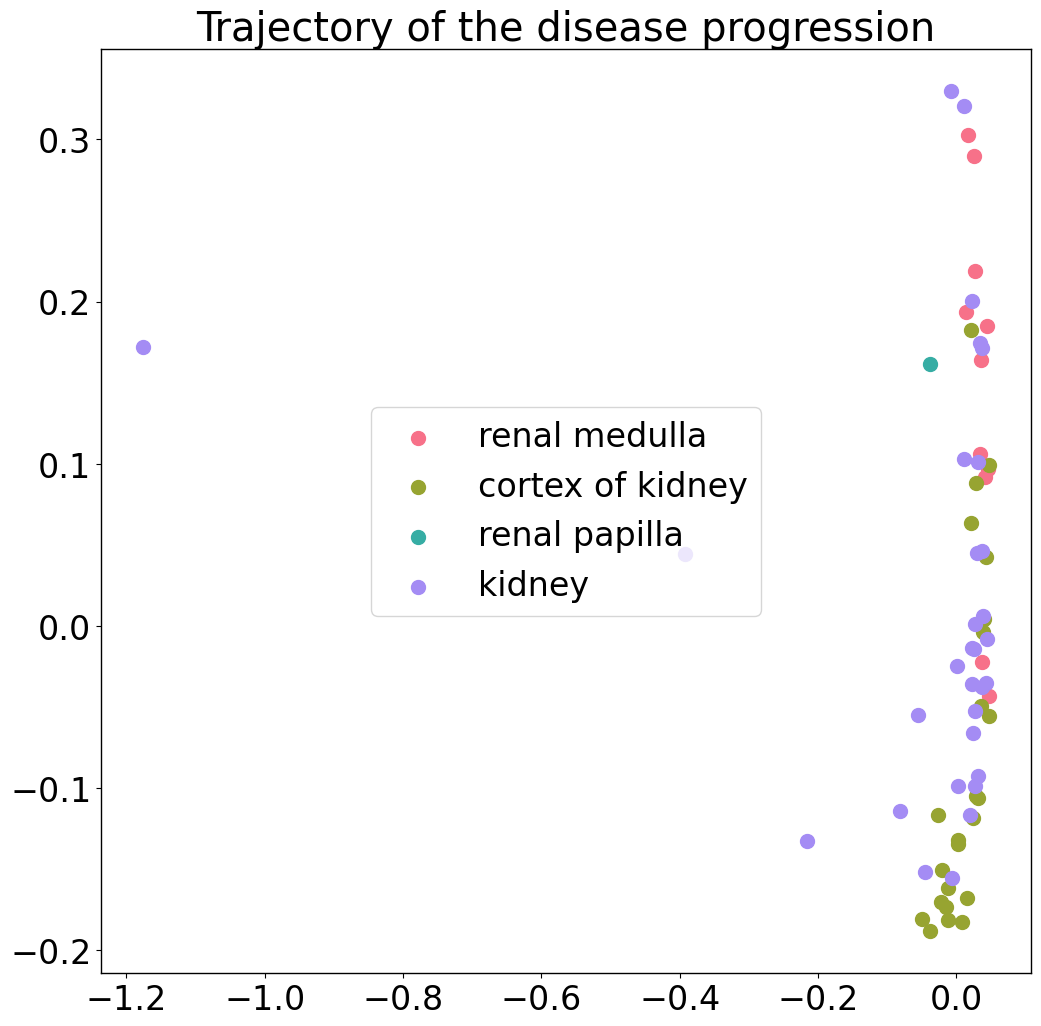The image size is (1041, 1026).
Task: Click the y-axis tick label 0.3
Action: 64,141
